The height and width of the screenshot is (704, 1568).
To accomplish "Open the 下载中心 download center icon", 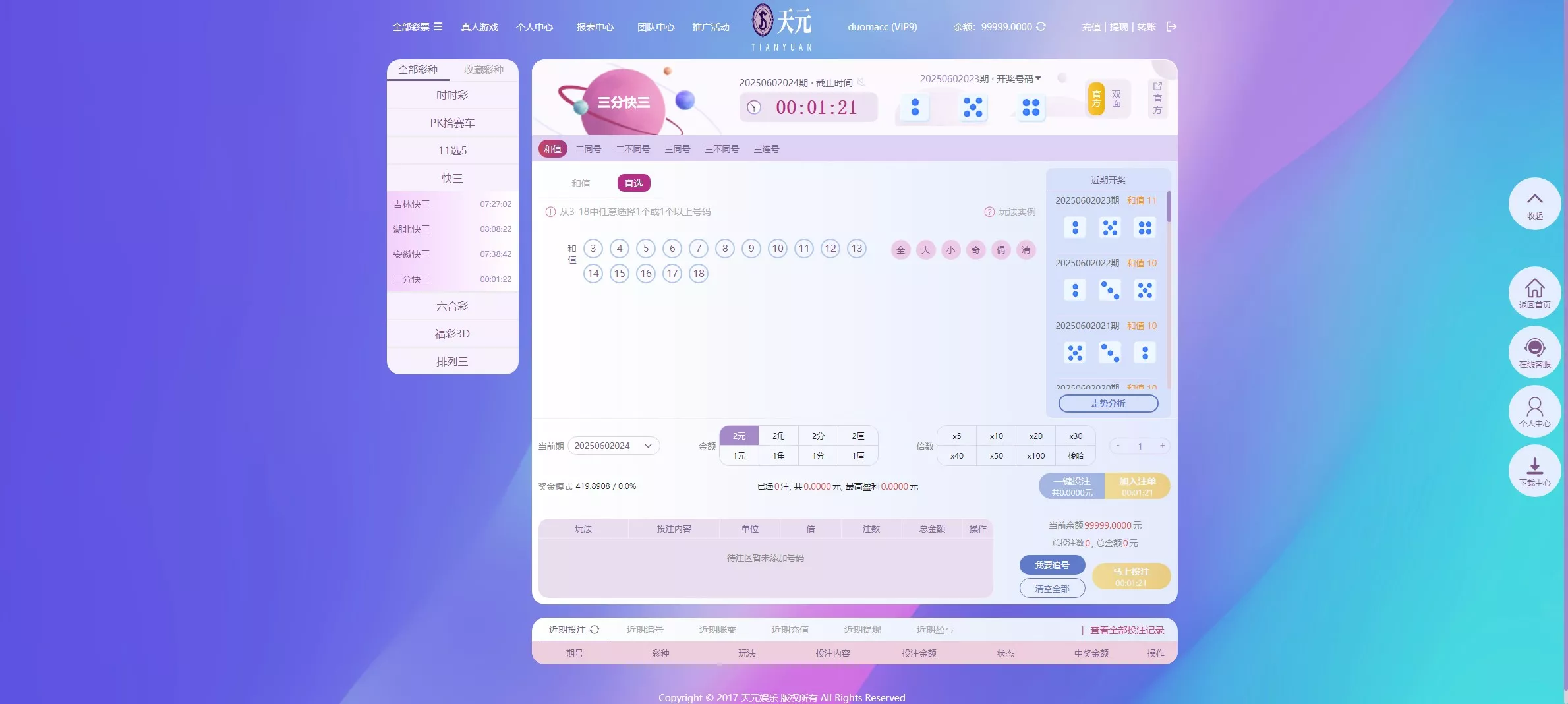I will pyautogui.click(x=1534, y=471).
